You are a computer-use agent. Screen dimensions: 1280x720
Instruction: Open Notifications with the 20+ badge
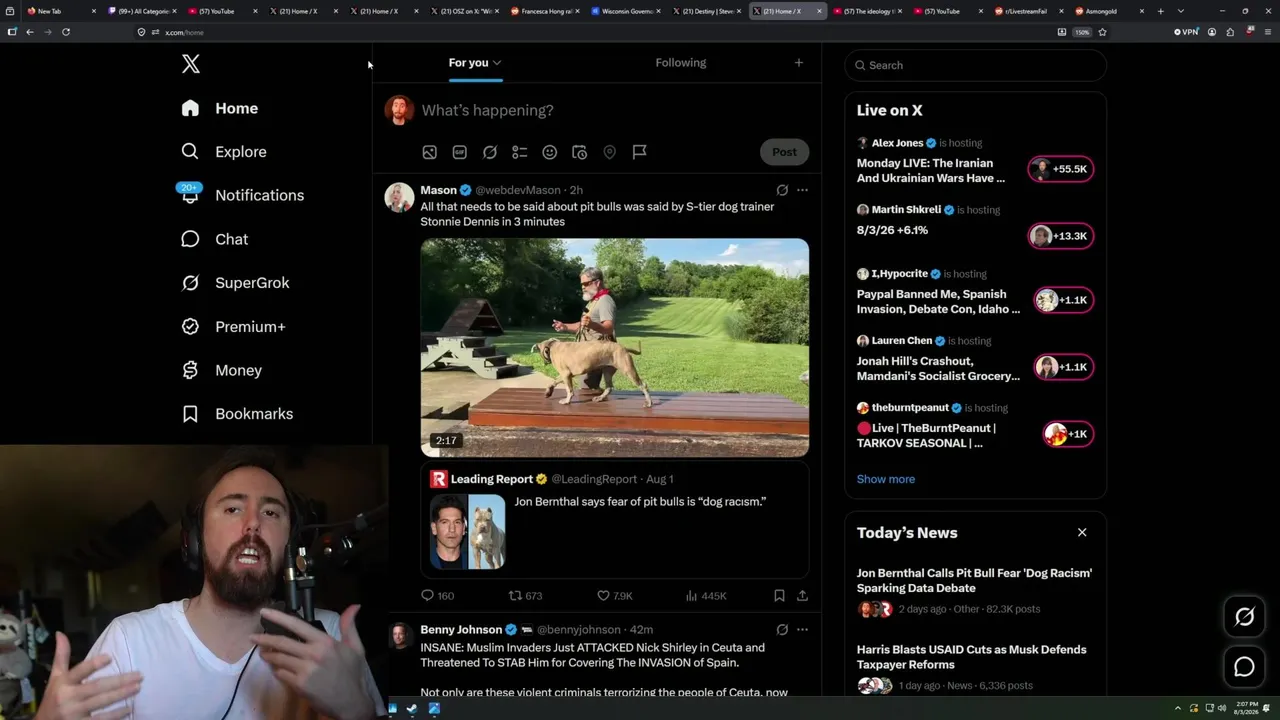(x=241, y=195)
